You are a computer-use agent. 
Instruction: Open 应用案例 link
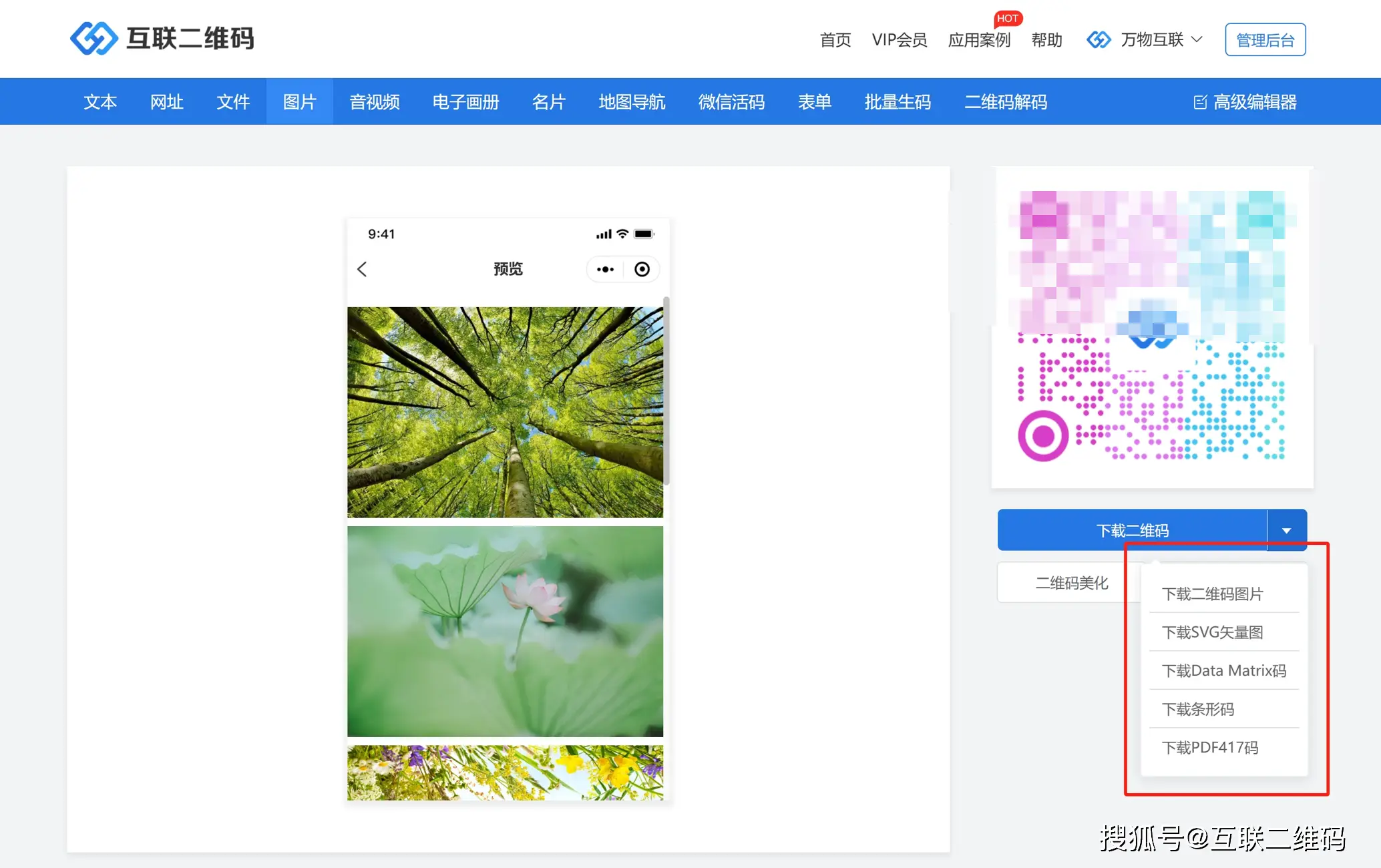pos(979,40)
